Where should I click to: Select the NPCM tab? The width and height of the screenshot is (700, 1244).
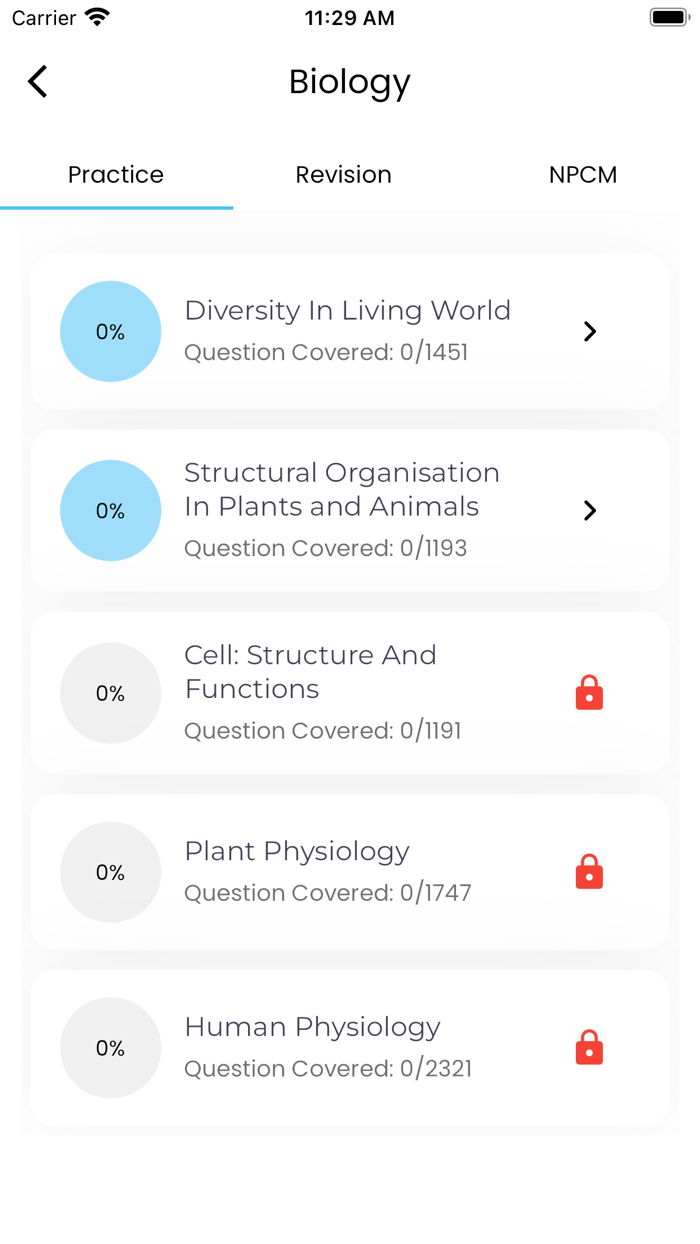583,174
